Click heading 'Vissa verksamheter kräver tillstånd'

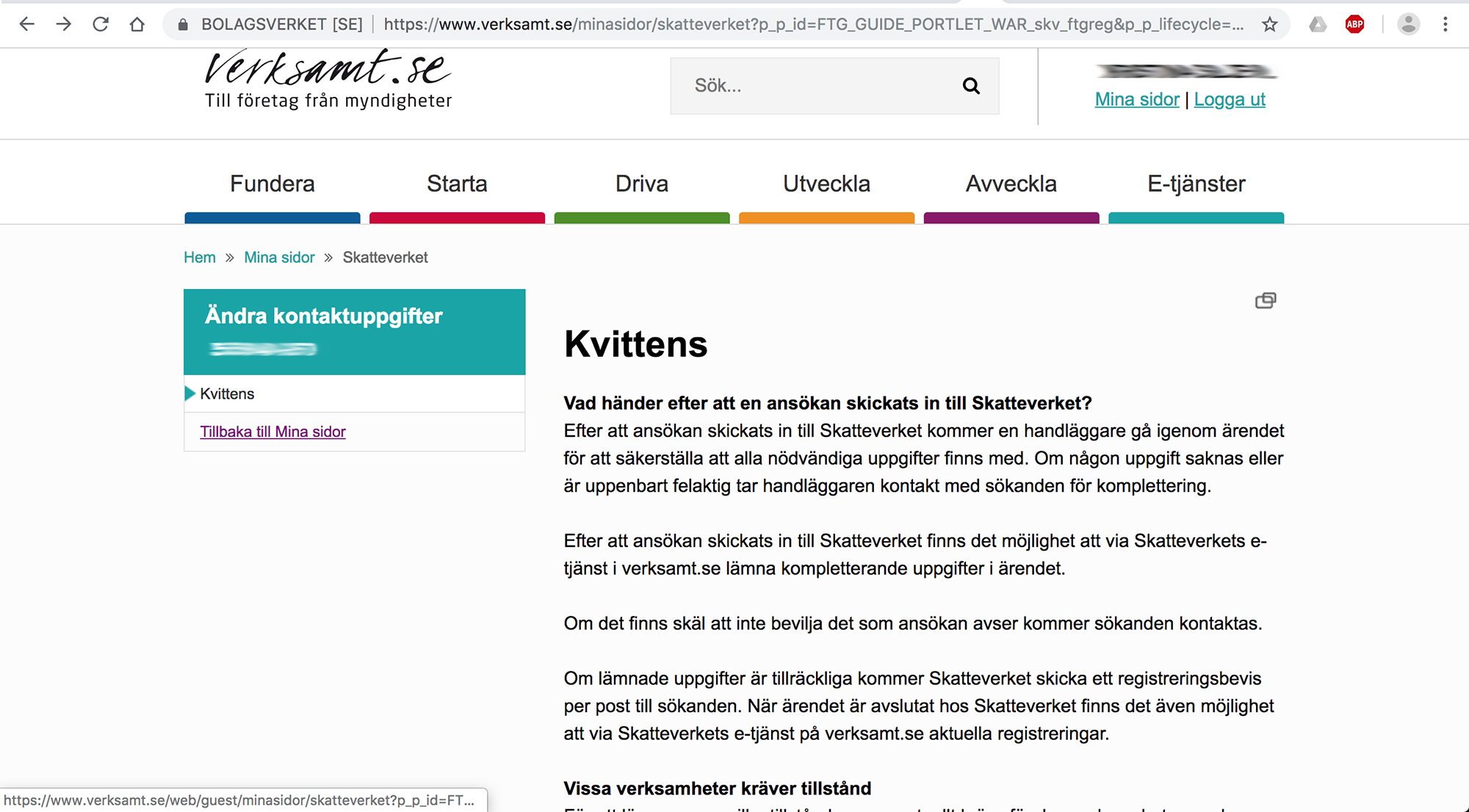[x=717, y=789]
